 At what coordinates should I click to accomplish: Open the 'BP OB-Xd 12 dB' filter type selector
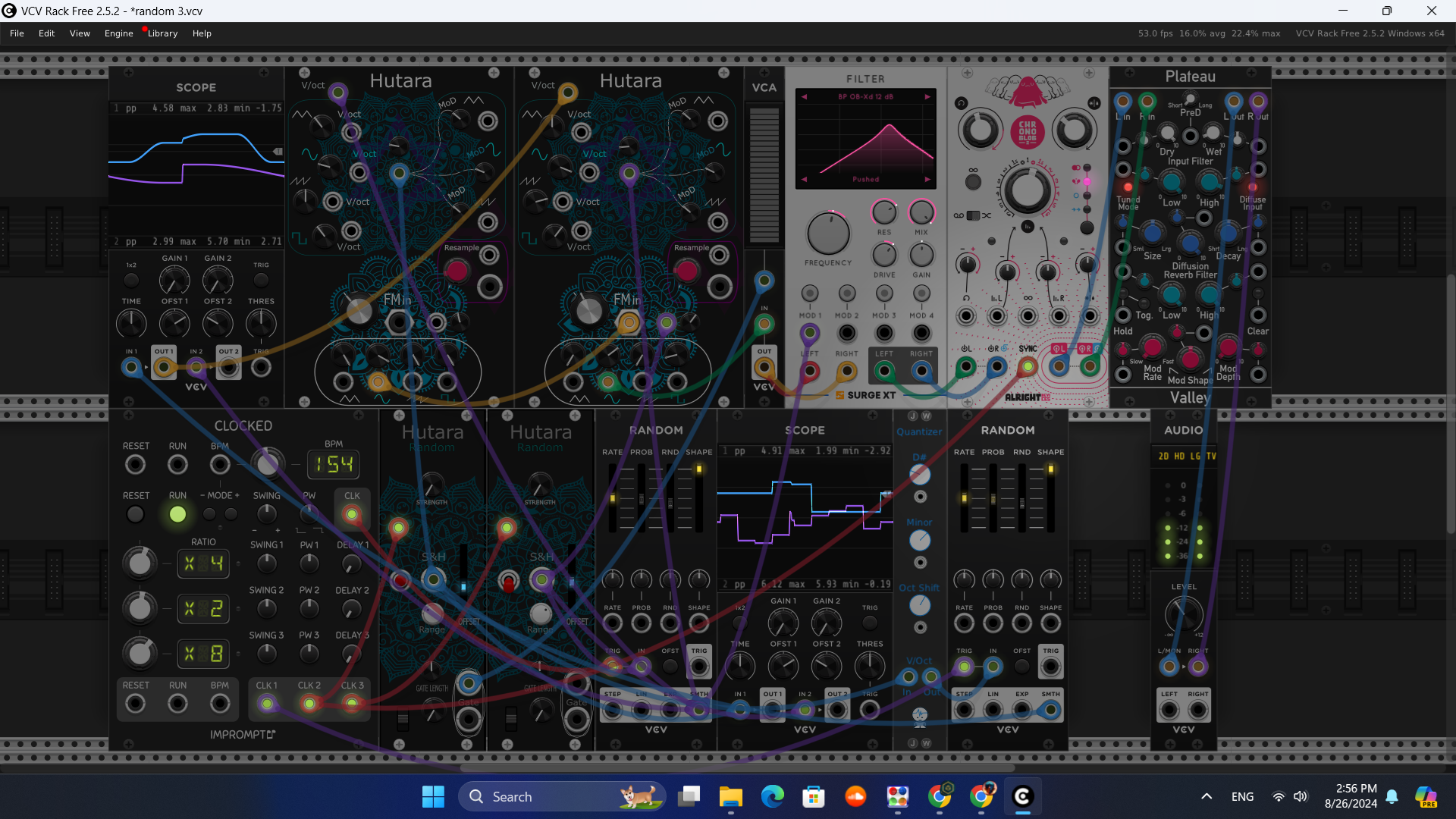(865, 97)
